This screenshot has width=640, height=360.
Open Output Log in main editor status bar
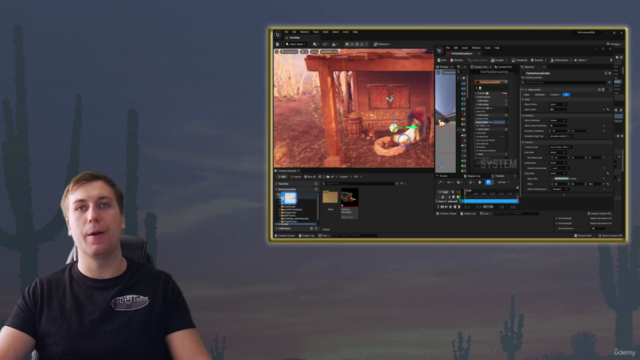click(307, 236)
